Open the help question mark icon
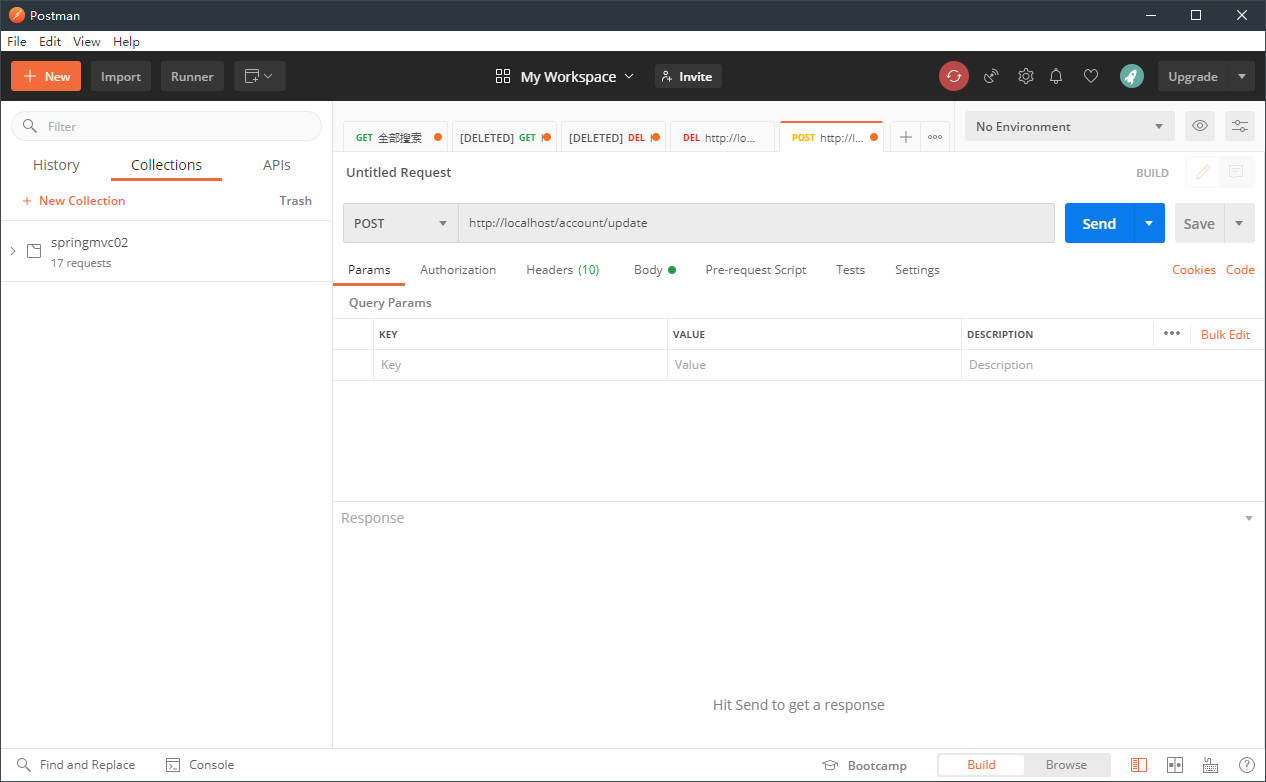 (1247, 765)
